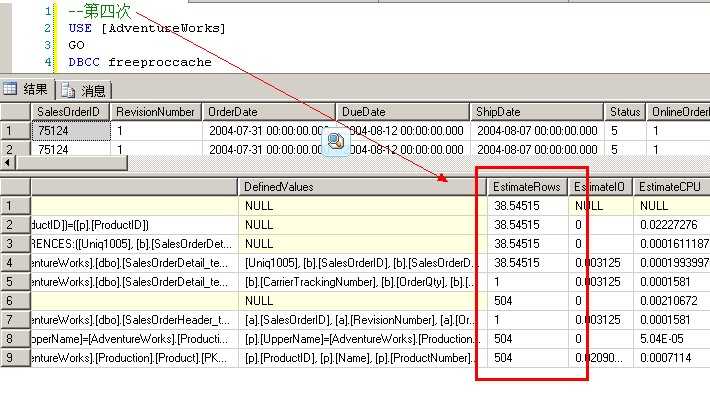This screenshot has height=404, width=710.
Task: Switch to the 结果 results tab
Action: point(27,89)
